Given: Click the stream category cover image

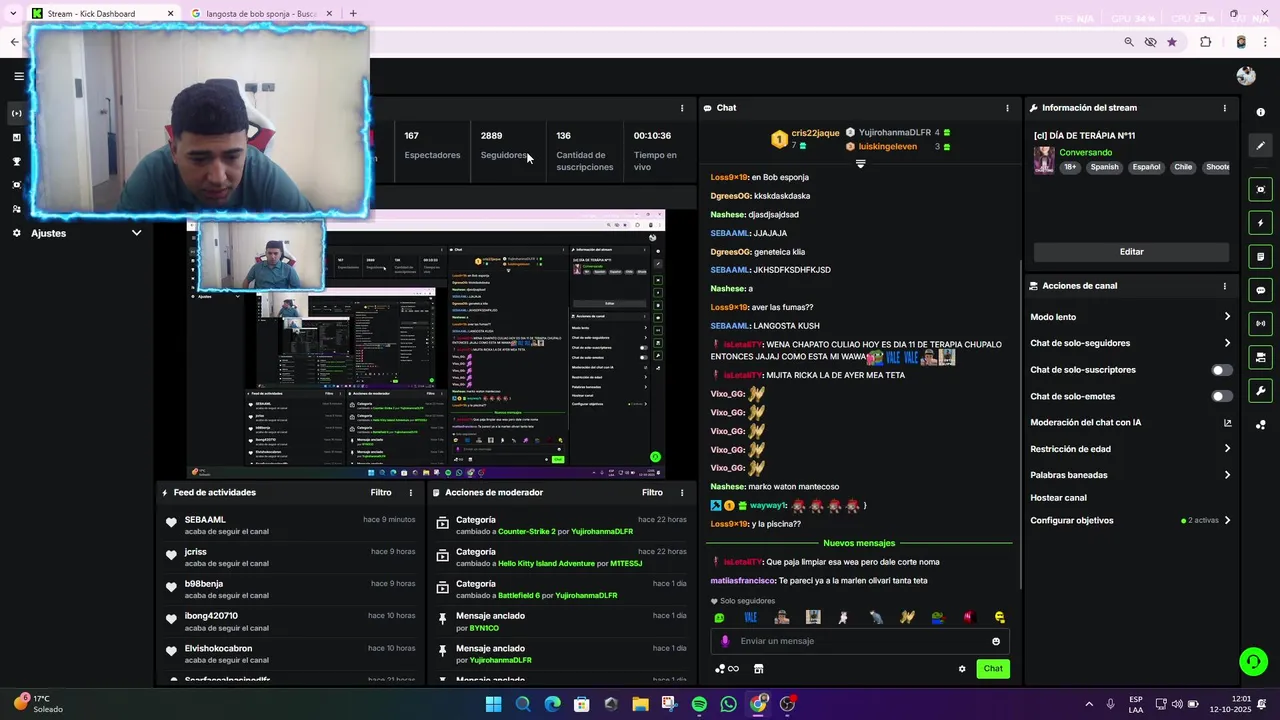Looking at the screenshot, I should pos(1044,160).
